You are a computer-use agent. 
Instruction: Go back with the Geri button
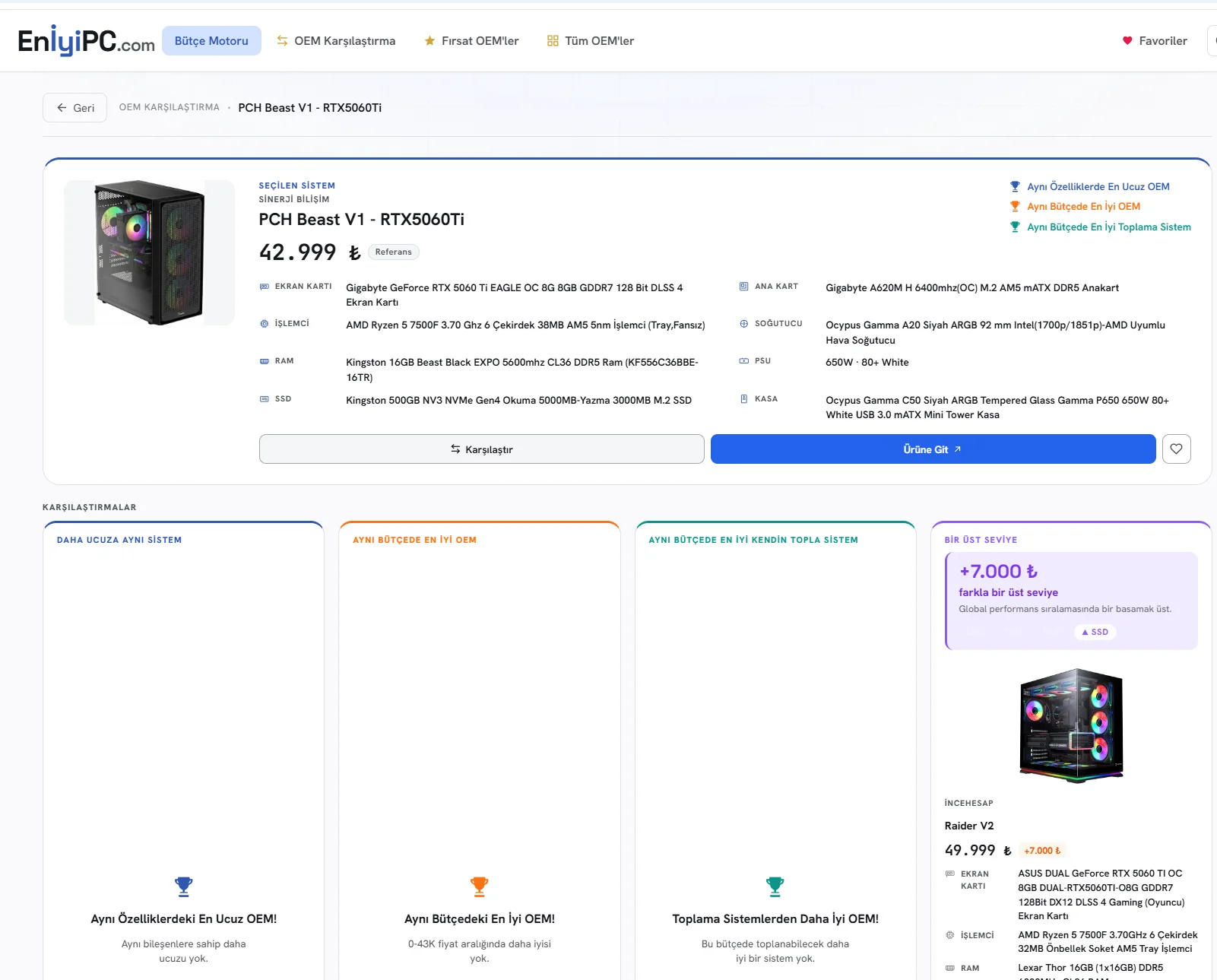[x=75, y=108]
